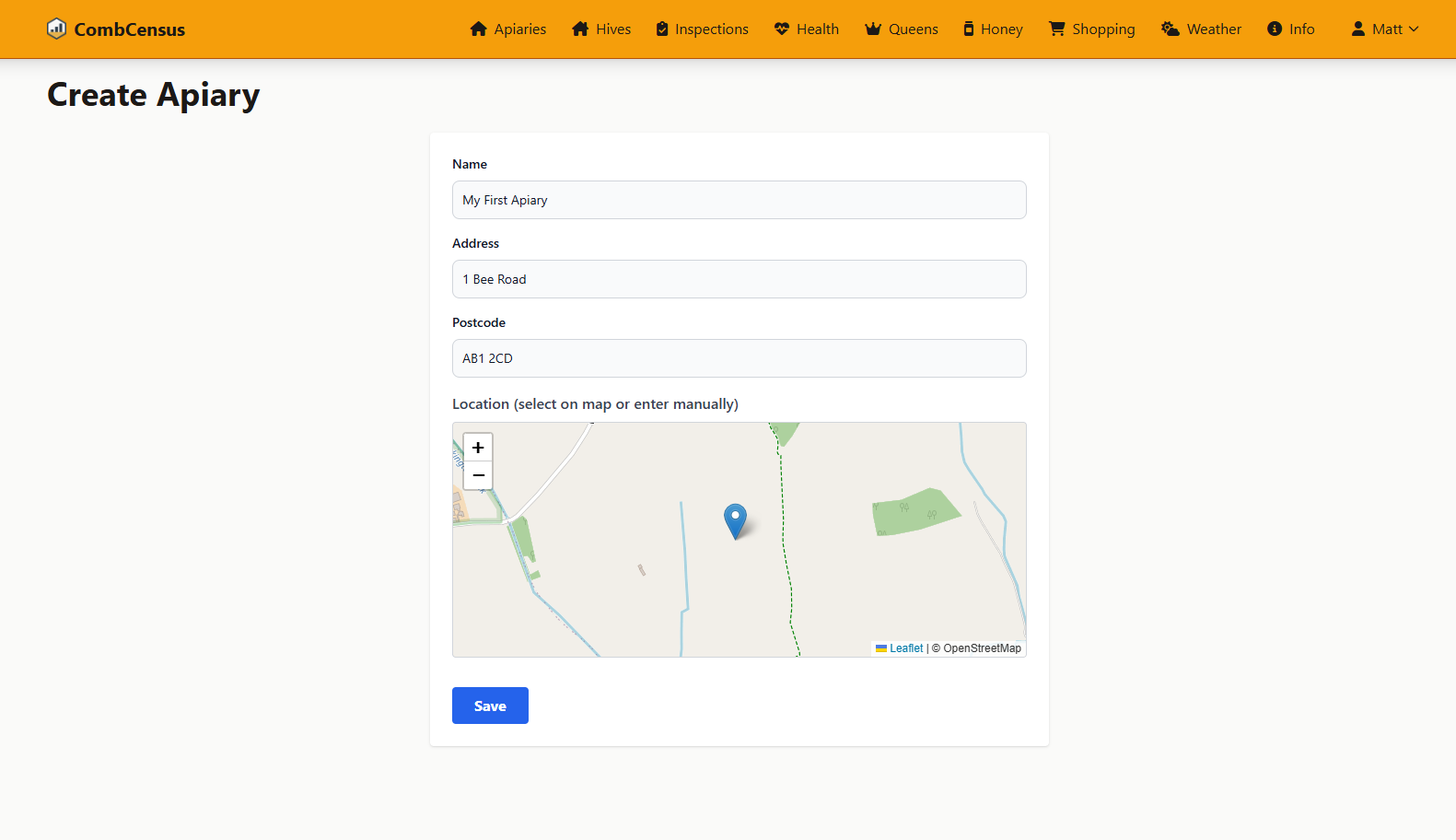Screen dimensions: 1456x840
Task: Click the blue map location marker
Action: [x=735, y=521]
